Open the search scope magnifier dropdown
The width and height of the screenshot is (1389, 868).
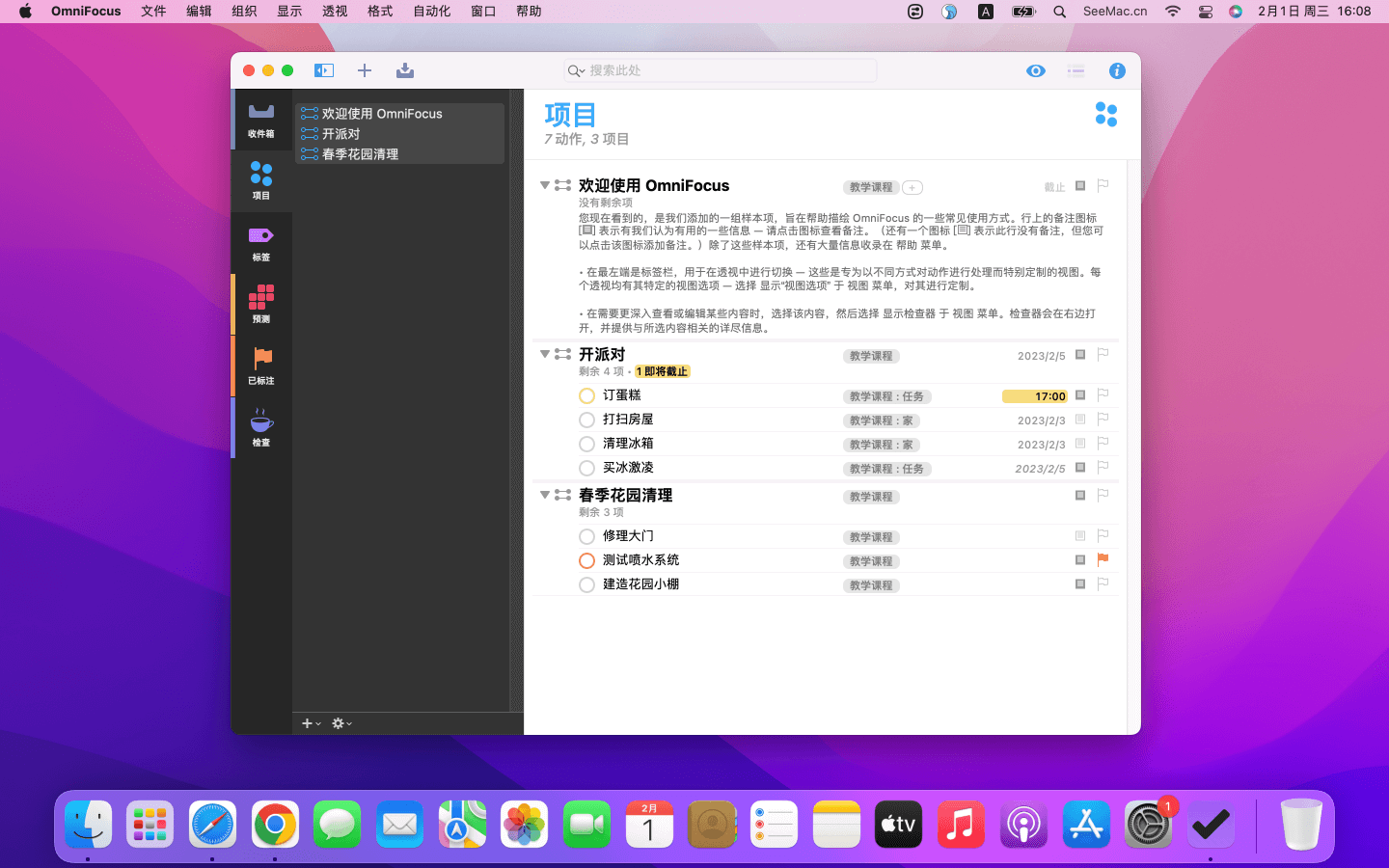576,70
